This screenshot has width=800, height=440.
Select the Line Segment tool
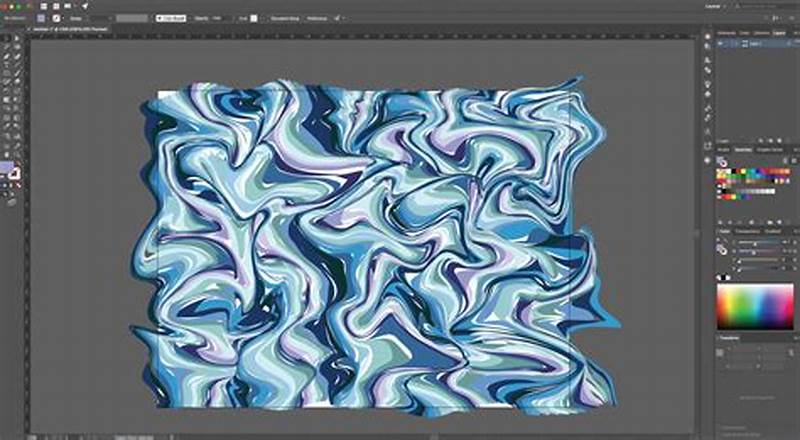17,65
